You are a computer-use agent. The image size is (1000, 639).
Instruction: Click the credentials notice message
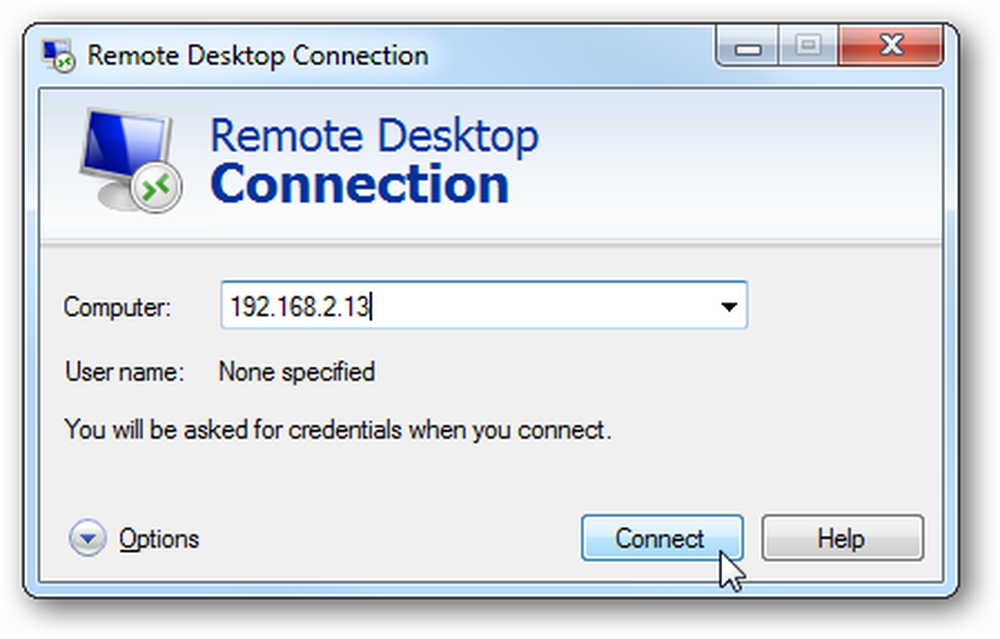tap(338, 430)
